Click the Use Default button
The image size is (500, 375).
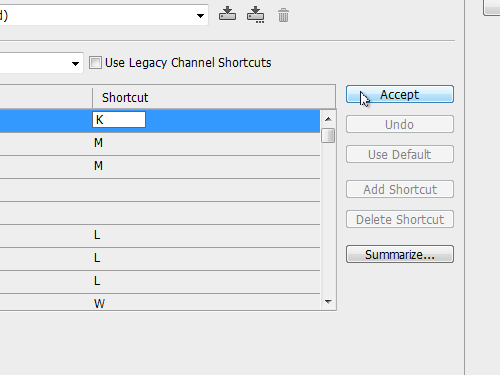pyautogui.click(x=400, y=154)
